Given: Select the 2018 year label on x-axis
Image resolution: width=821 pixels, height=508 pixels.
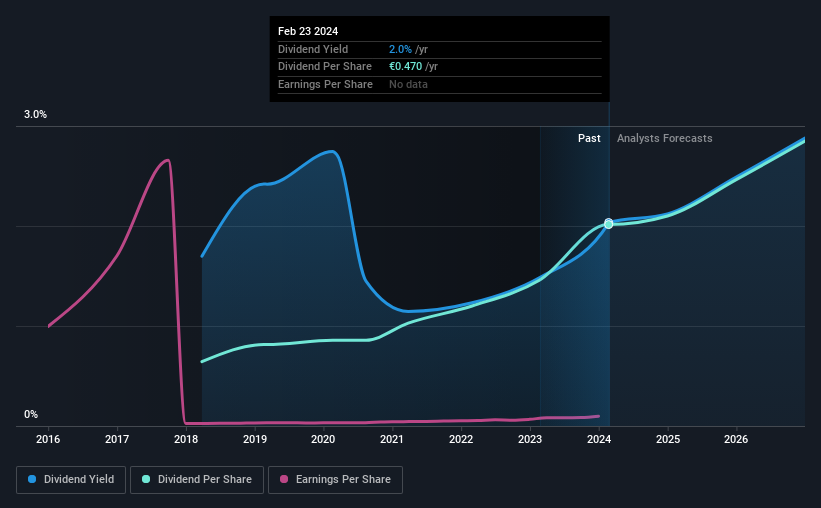Looking at the screenshot, I should coord(186,439).
